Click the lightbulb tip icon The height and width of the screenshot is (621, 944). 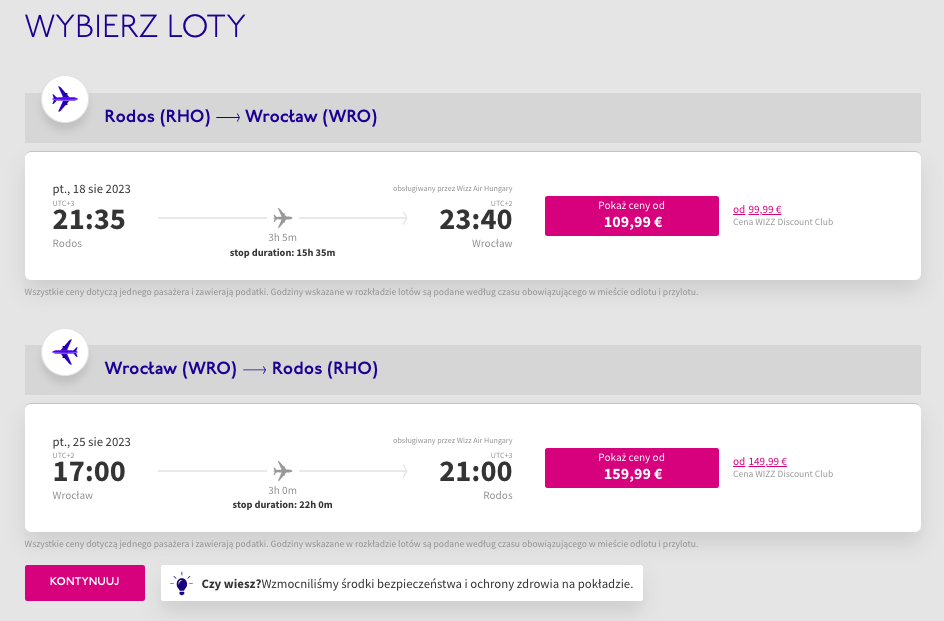point(181,583)
